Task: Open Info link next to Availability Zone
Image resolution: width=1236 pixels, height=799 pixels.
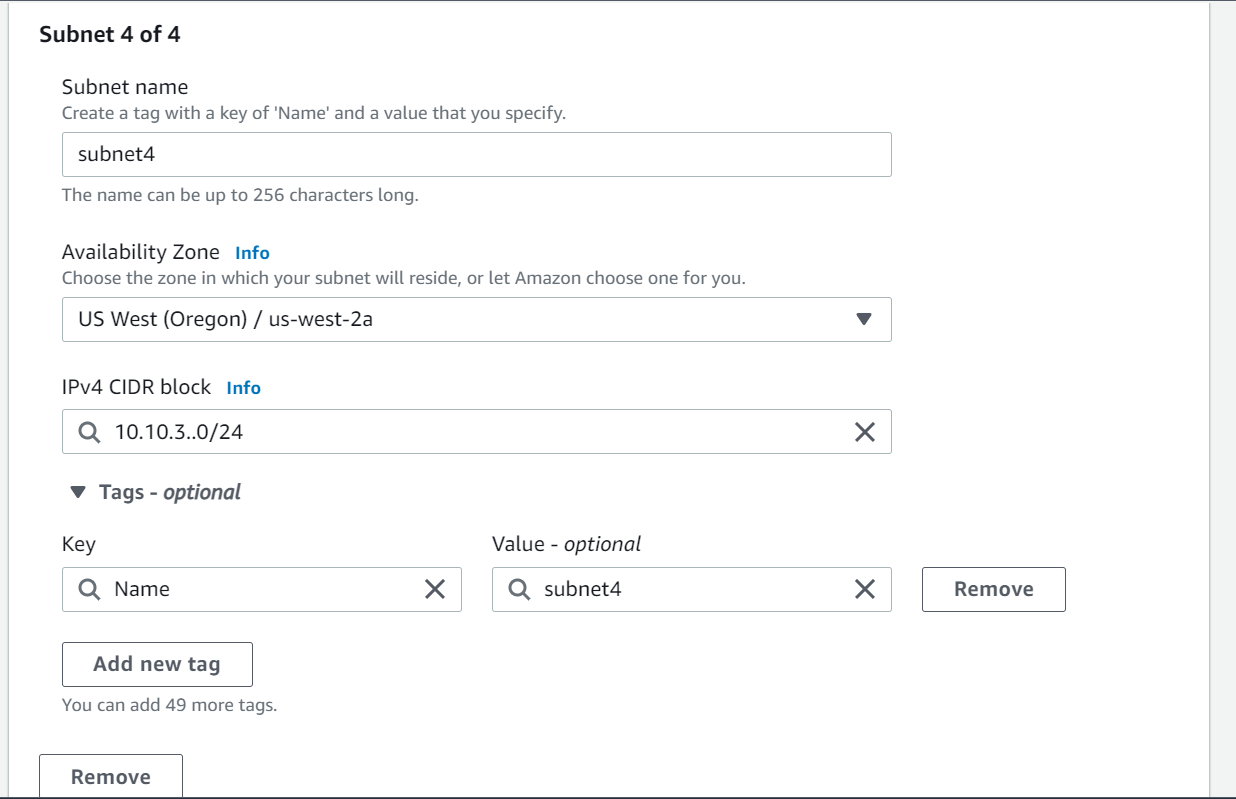Action: (x=252, y=253)
